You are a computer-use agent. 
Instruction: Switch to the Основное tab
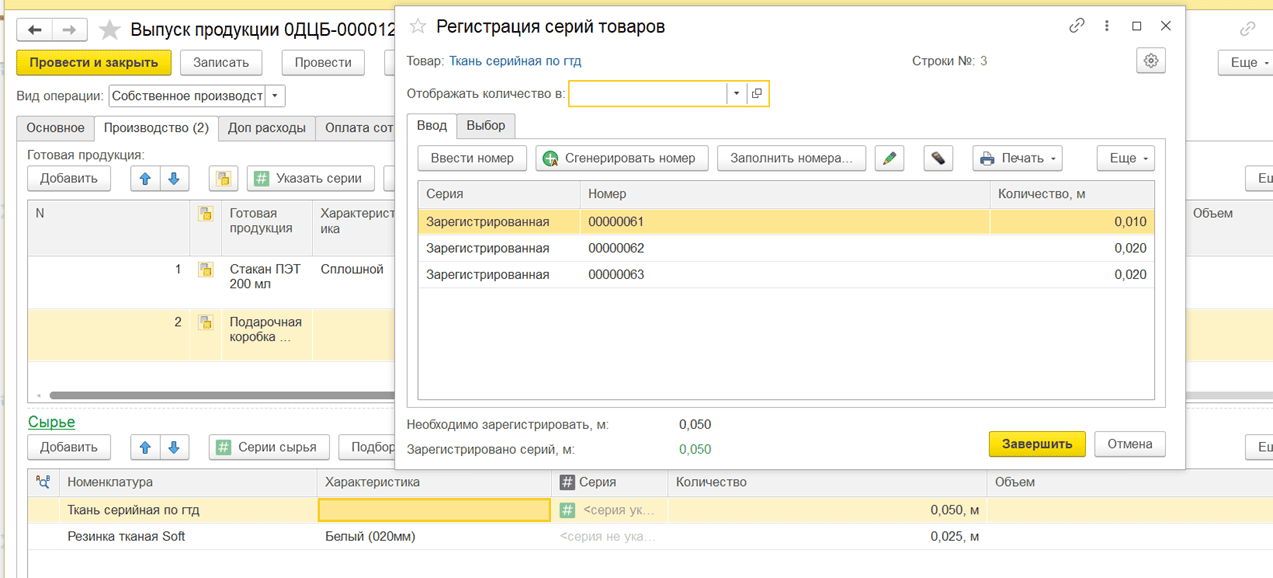(55, 128)
